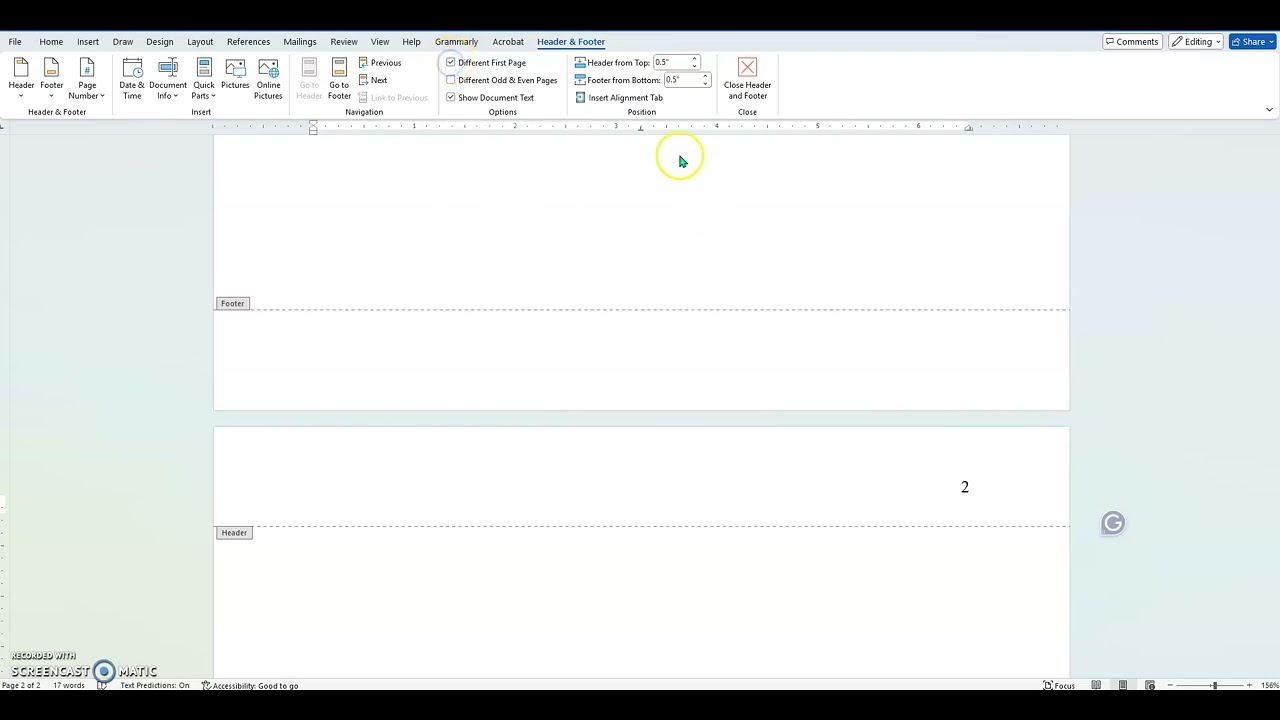This screenshot has height=720, width=1280.
Task: Open the Header dropdown in the ribbon
Action: click(x=21, y=78)
